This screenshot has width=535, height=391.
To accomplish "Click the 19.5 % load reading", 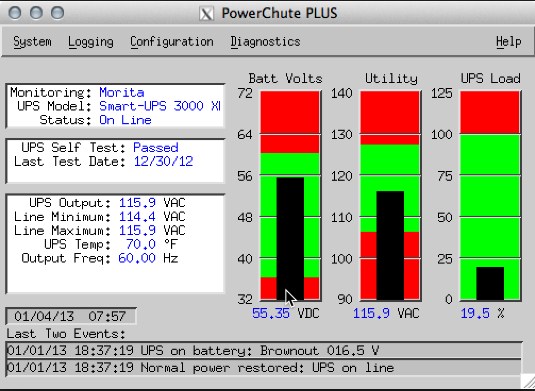I will pos(482,313).
